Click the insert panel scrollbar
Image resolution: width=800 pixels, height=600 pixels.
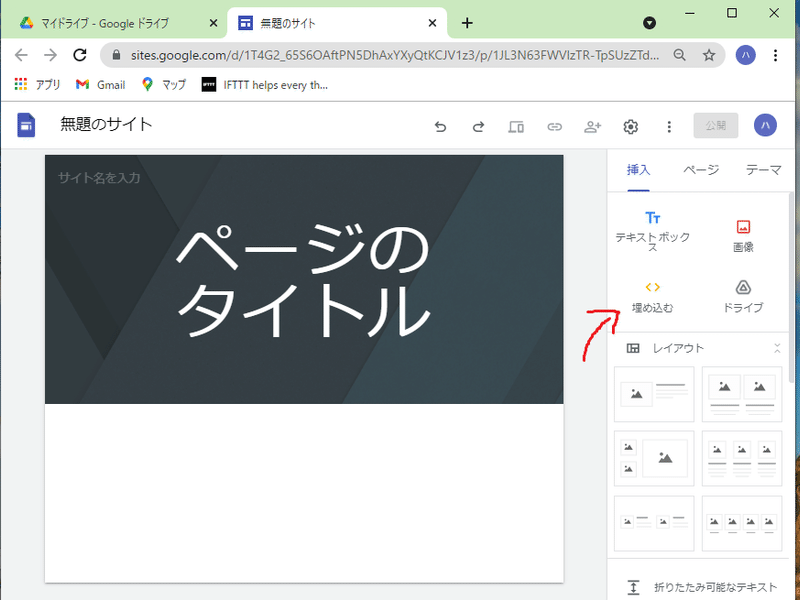791,286
